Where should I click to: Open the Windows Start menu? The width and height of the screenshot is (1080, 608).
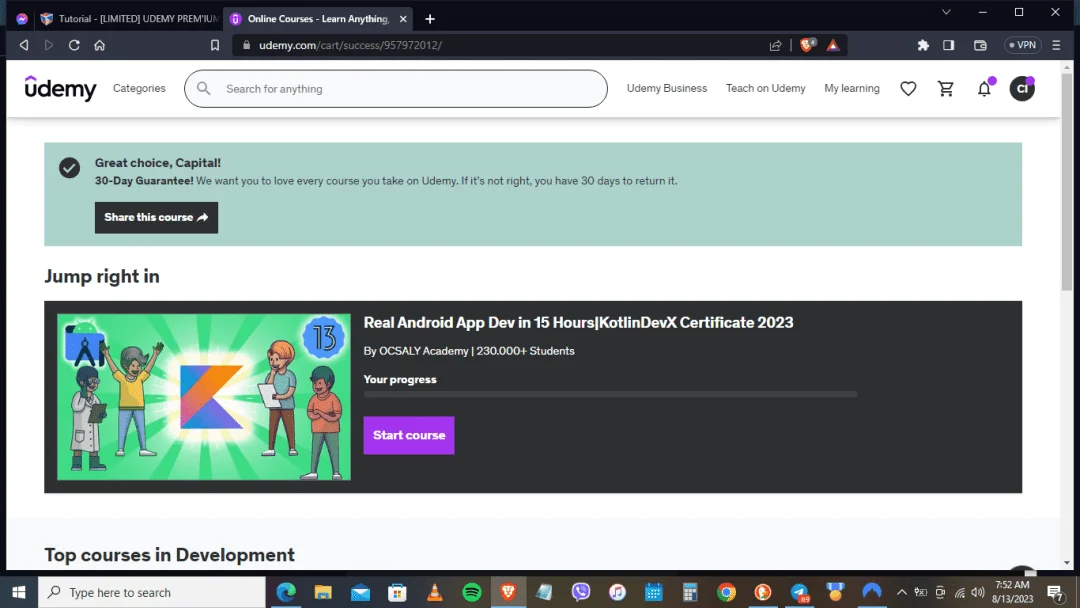(x=19, y=592)
